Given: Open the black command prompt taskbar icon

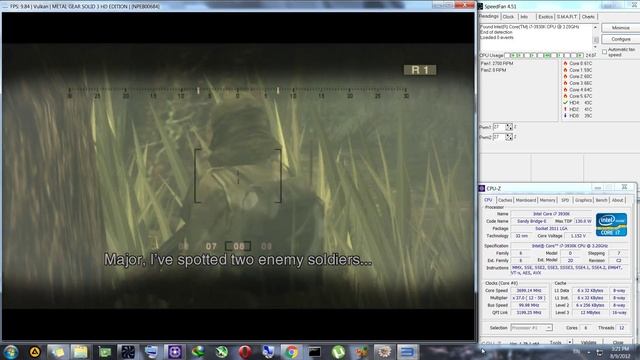Looking at the screenshot, I should pos(314,352).
